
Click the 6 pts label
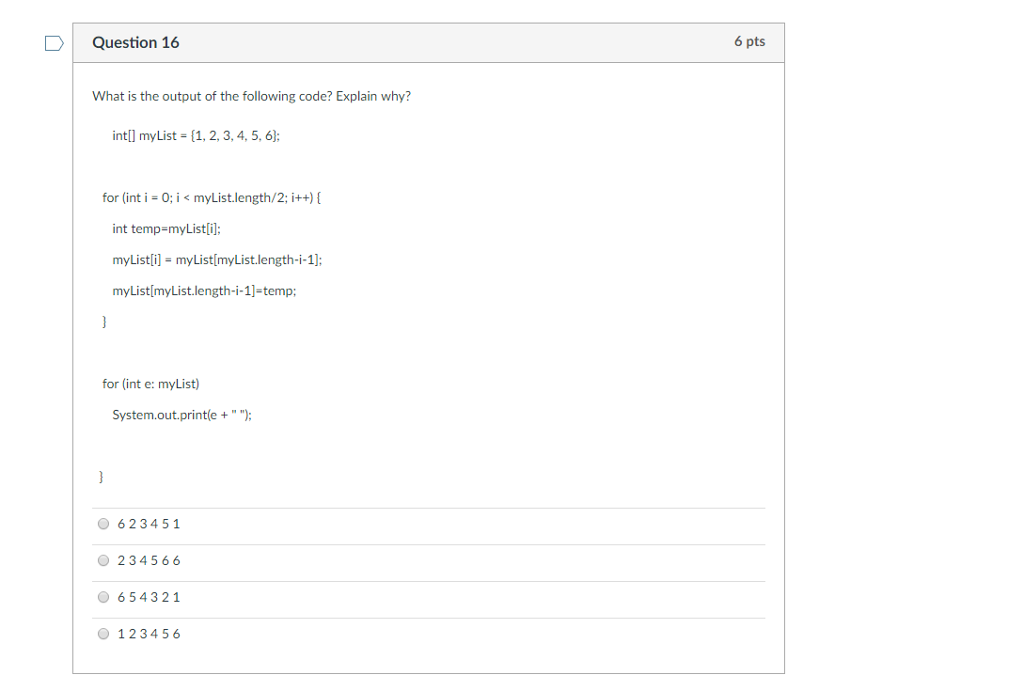[750, 41]
